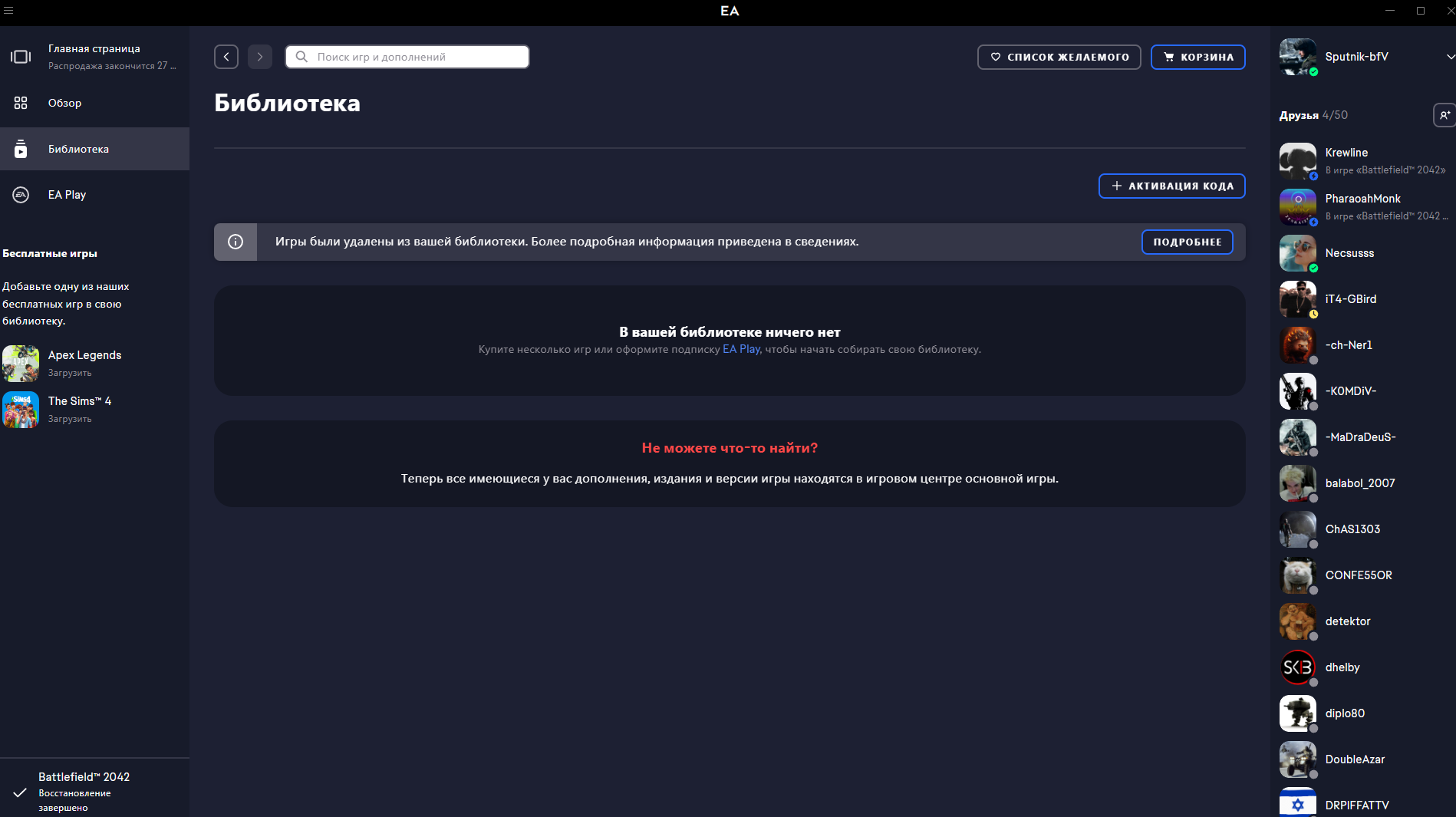Open the Корзина cart button
This screenshot has width=1456, height=817.
tap(1197, 57)
